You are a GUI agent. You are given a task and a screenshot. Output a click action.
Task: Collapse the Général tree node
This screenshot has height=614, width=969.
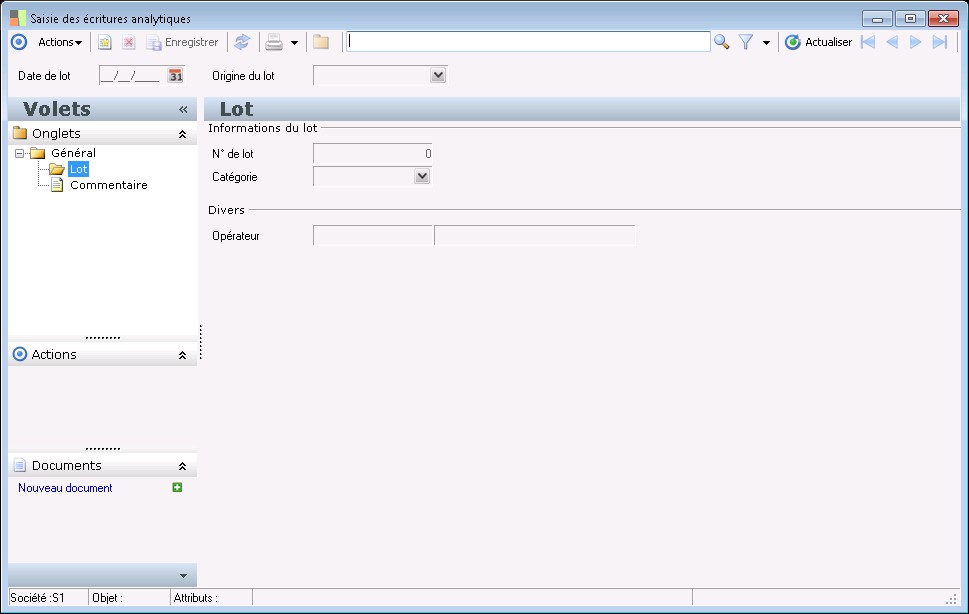(x=20, y=153)
